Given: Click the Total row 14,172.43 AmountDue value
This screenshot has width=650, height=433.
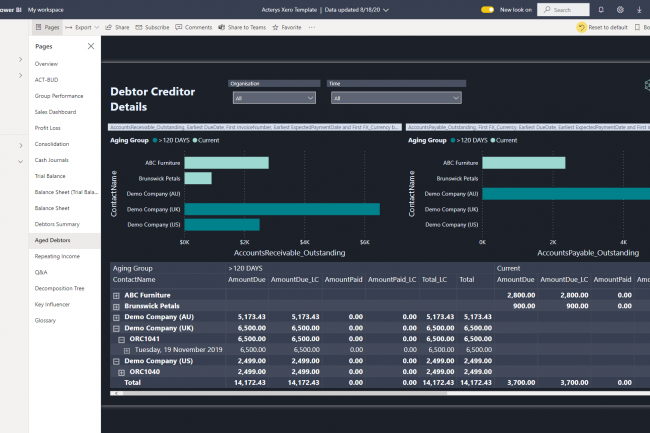Looking at the screenshot, I should [x=250, y=383].
